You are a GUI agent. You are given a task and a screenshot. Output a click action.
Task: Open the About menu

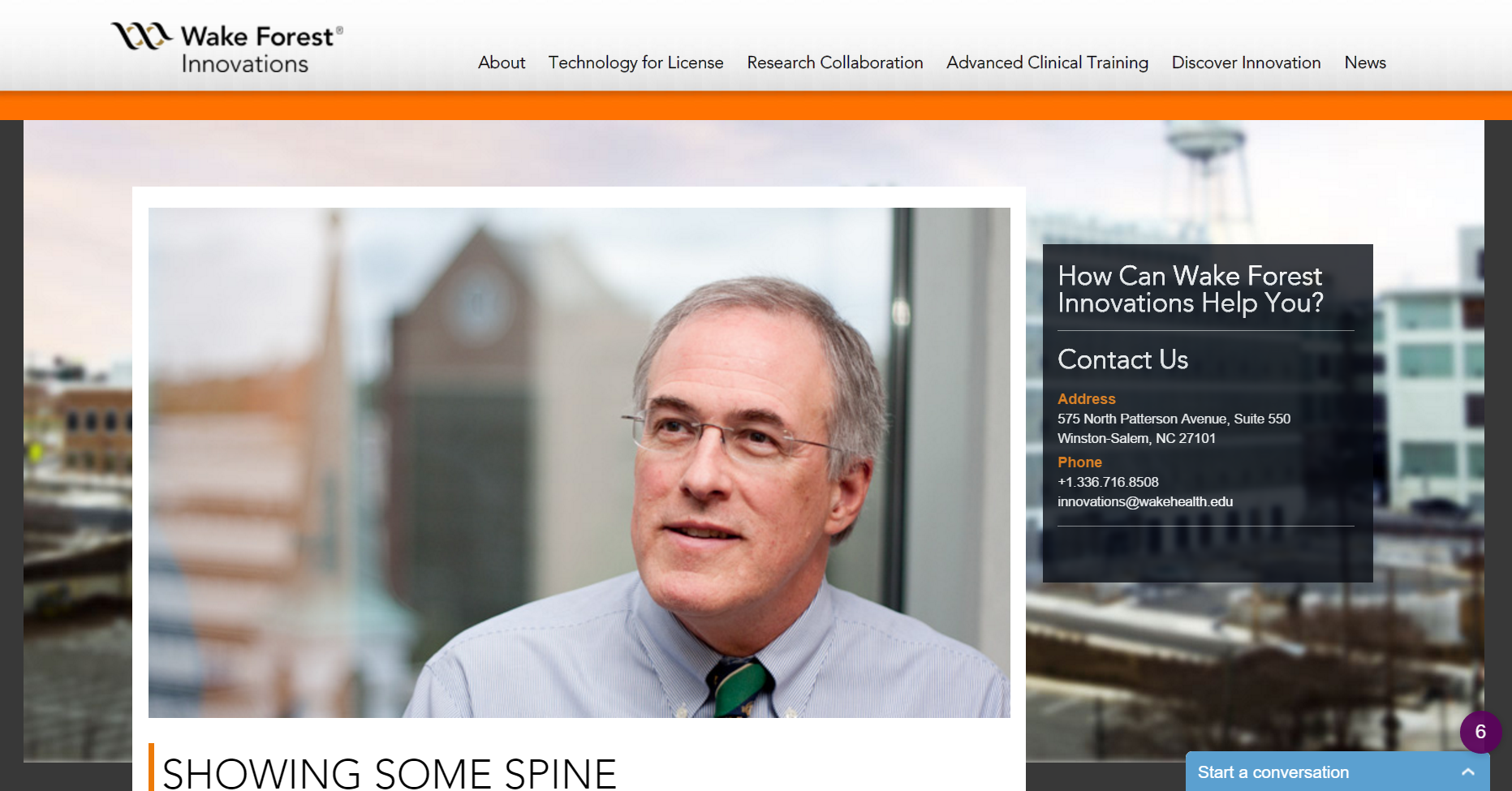(502, 62)
